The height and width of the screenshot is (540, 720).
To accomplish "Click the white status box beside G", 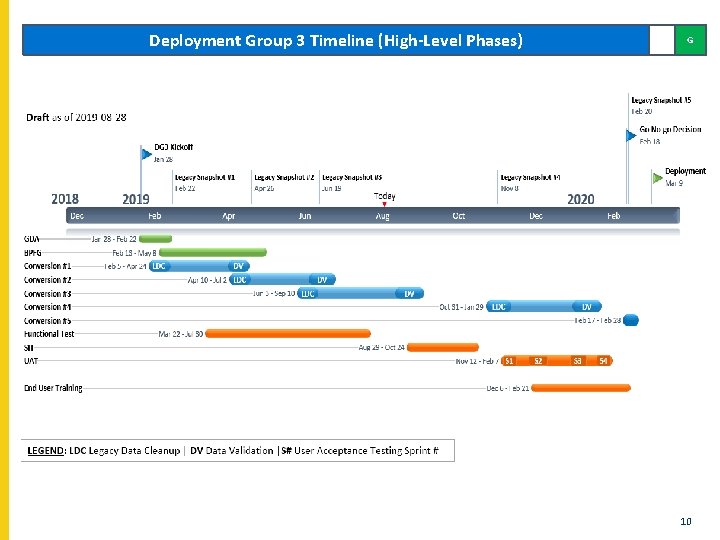I will 662,40.
